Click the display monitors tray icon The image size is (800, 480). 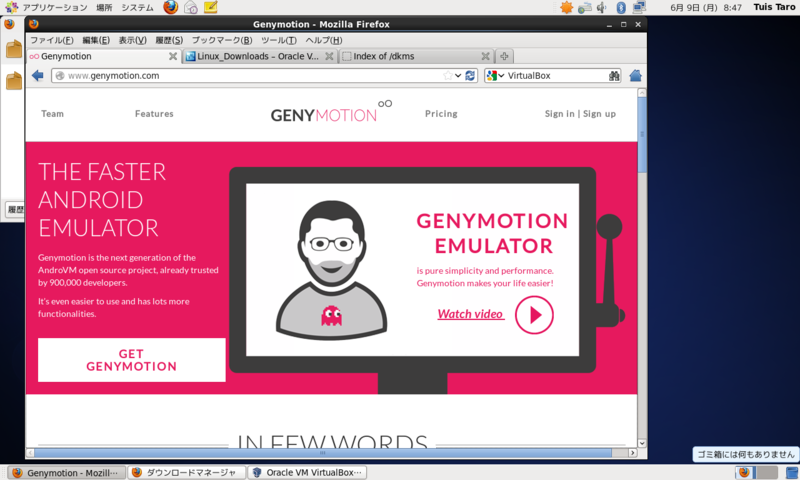click(x=639, y=7)
